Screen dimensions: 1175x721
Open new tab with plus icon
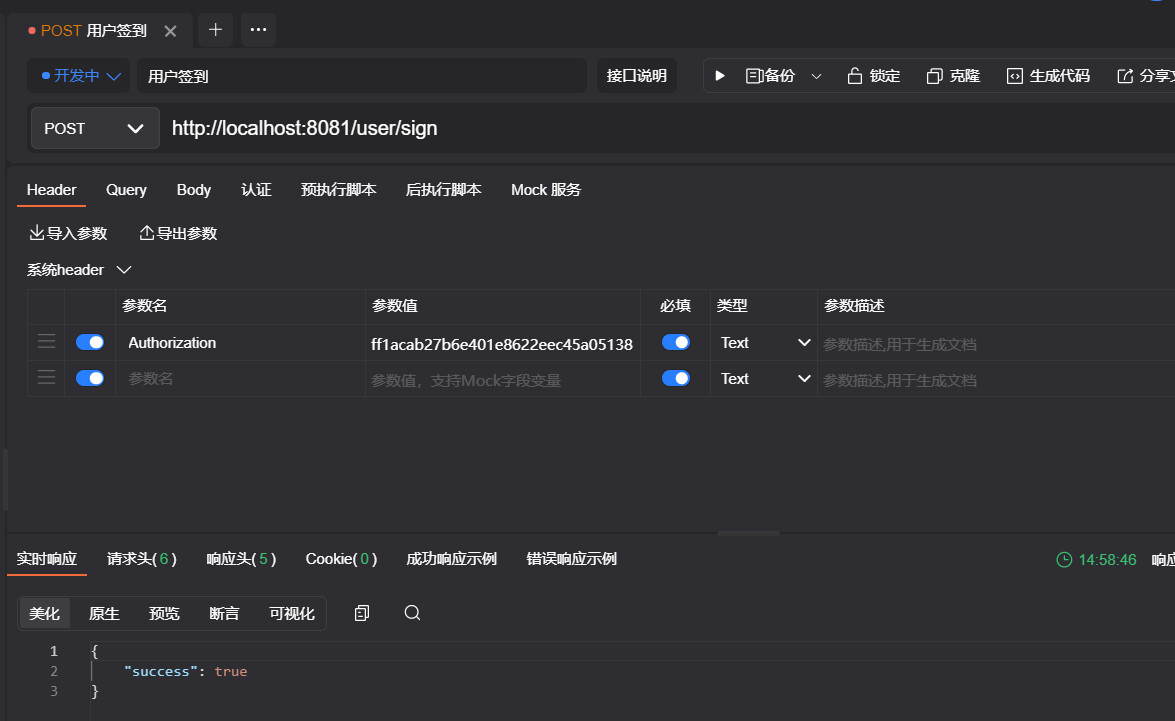point(215,30)
